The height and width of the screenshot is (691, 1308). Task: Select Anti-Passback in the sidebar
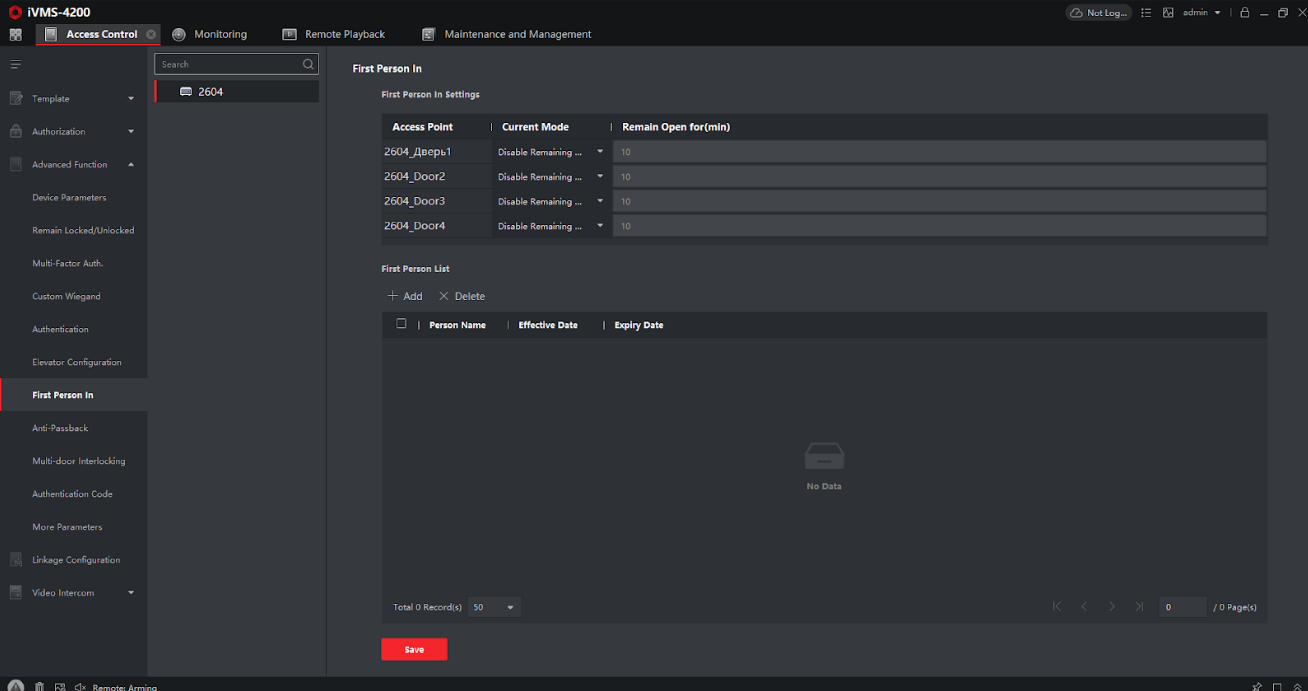point(60,428)
